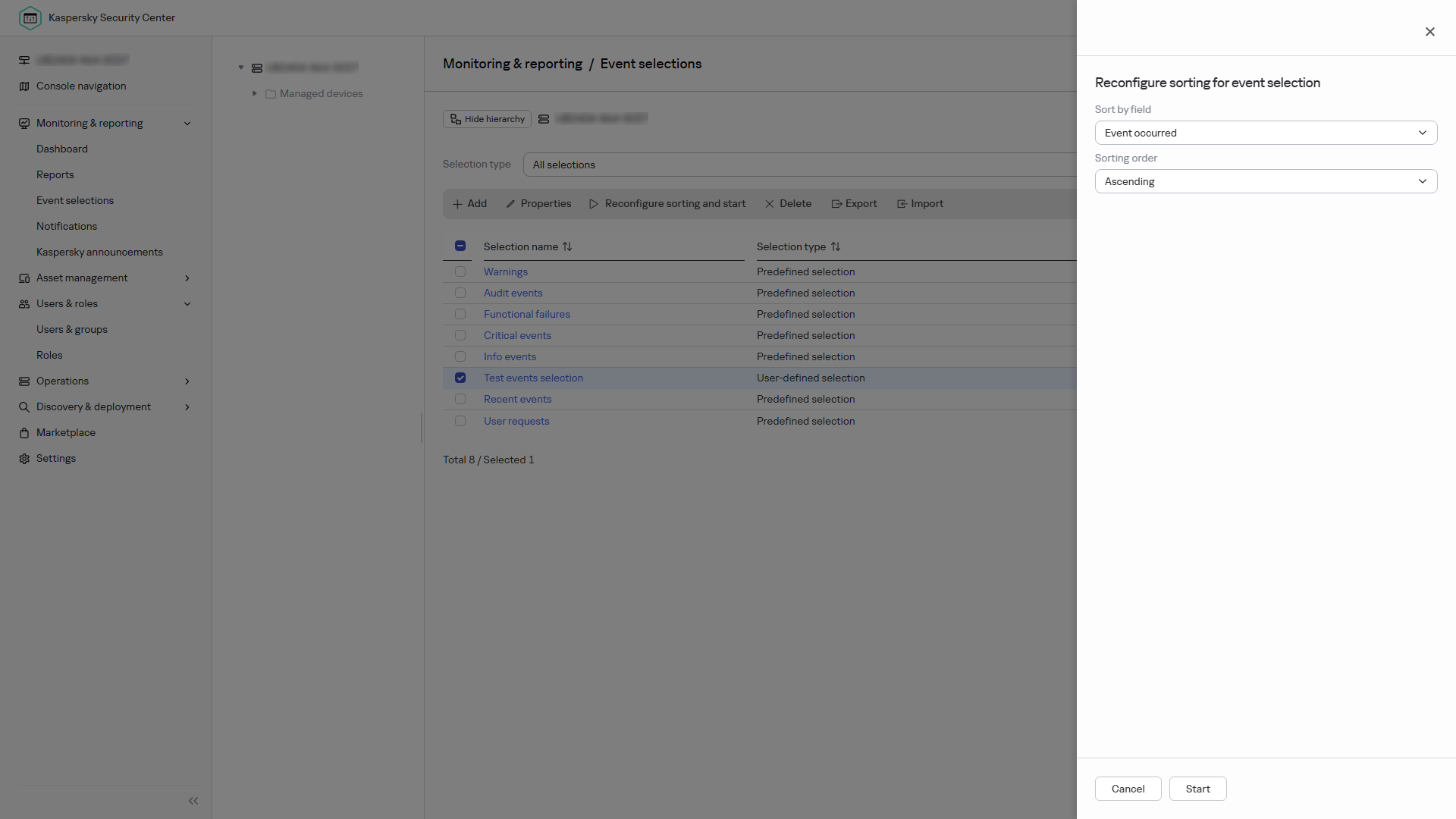Click the Cancel button

coord(1128,789)
